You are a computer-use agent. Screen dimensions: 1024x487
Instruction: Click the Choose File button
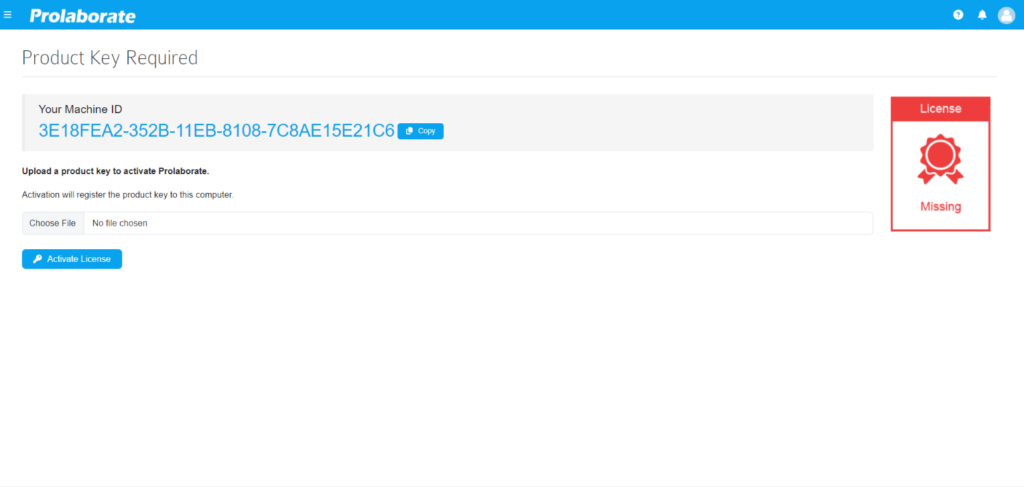(x=53, y=223)
